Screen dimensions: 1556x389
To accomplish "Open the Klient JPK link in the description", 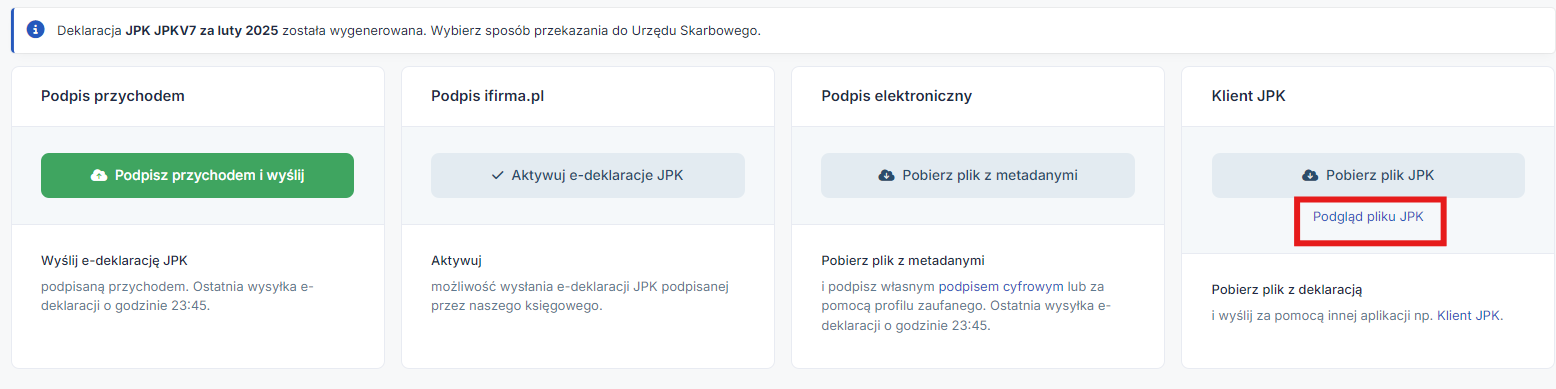I will (x=1469, y=315).
